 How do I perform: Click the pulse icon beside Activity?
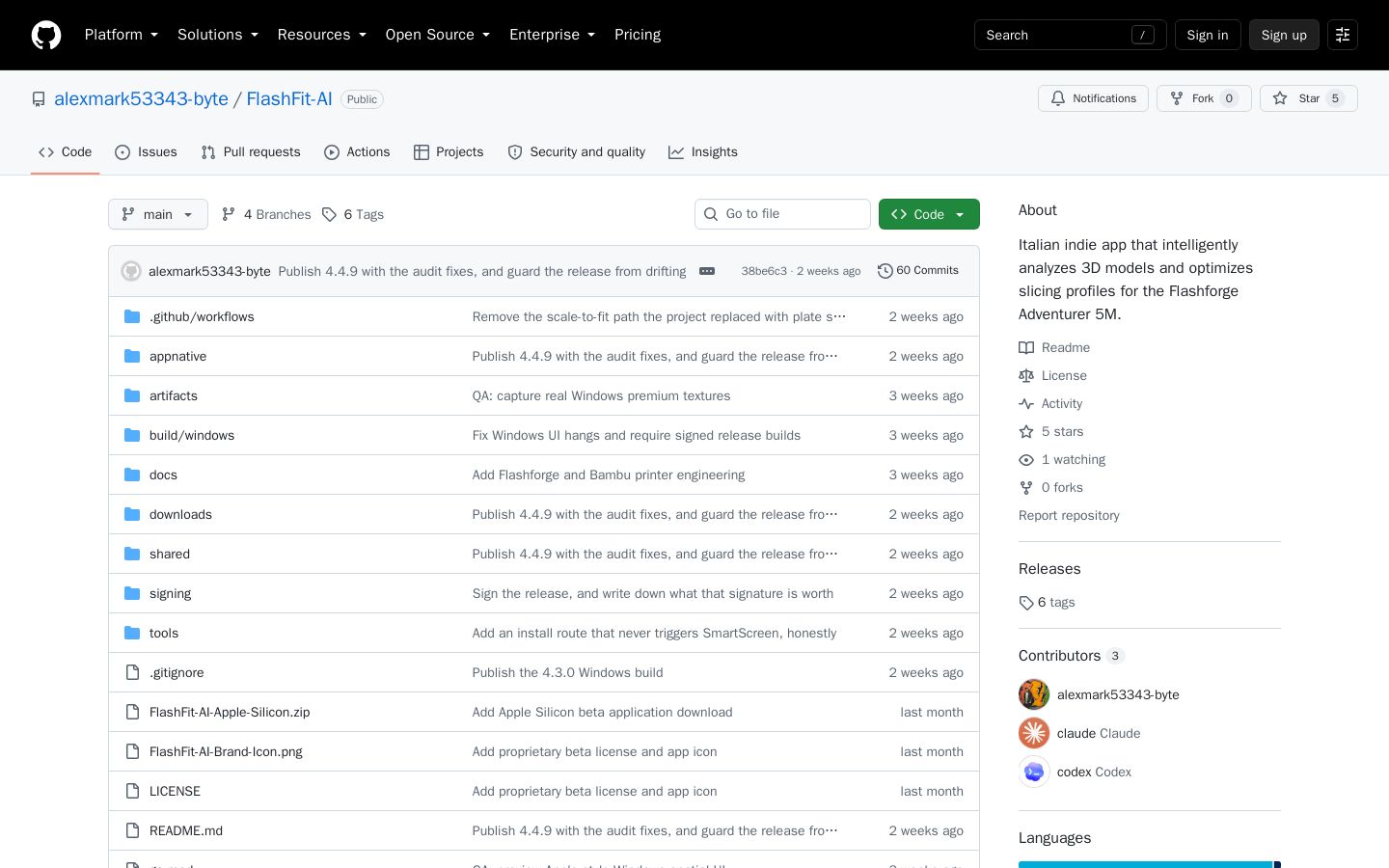(1026, 404)
